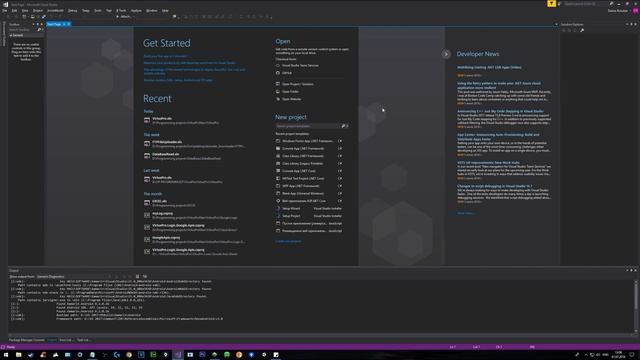Viewport: 640px width, 360px height.
Task: Select Console App (.NET Framework) template
Action: pos(309,148)
